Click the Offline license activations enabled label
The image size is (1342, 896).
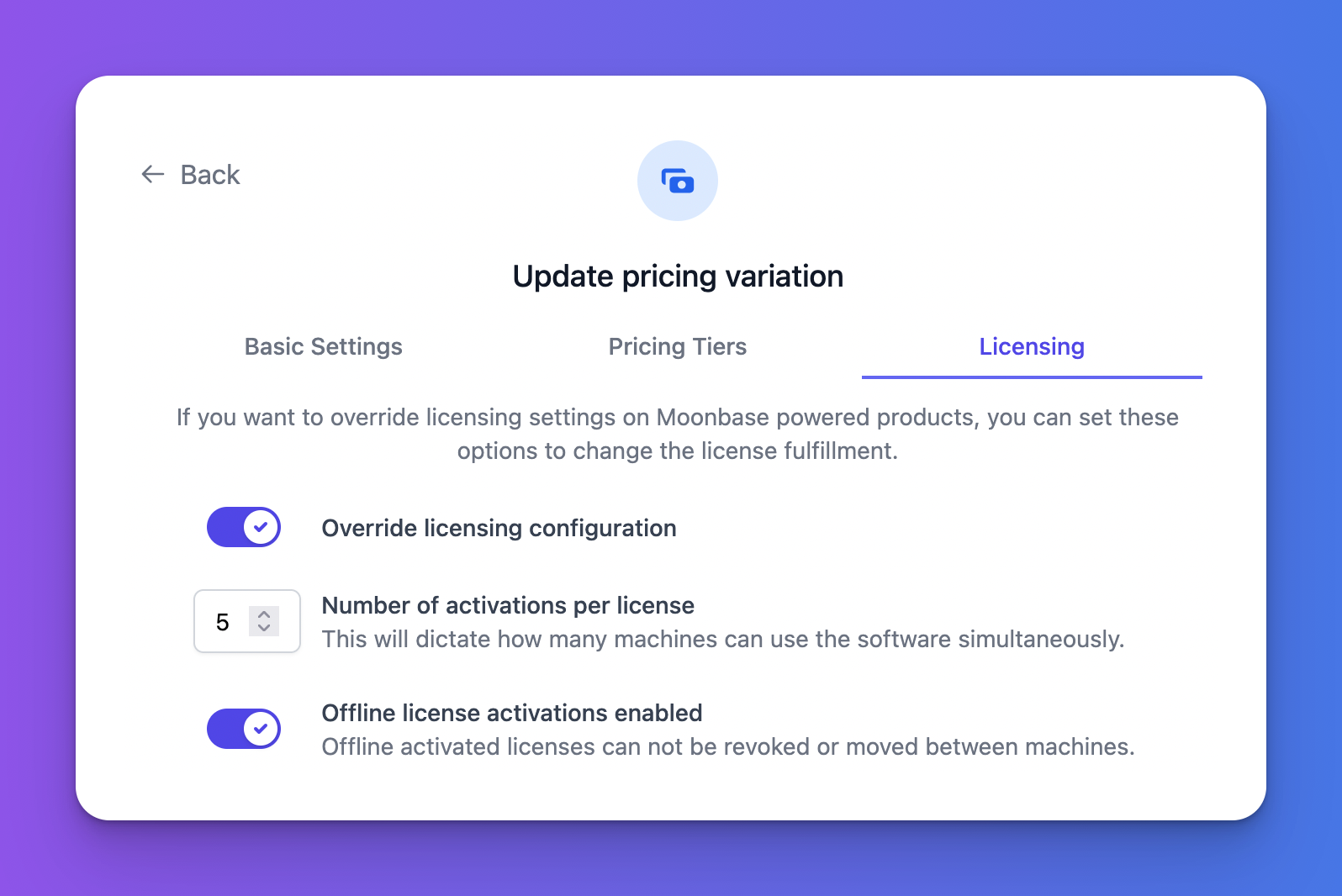pyautogui.click(x=511, y=713)
